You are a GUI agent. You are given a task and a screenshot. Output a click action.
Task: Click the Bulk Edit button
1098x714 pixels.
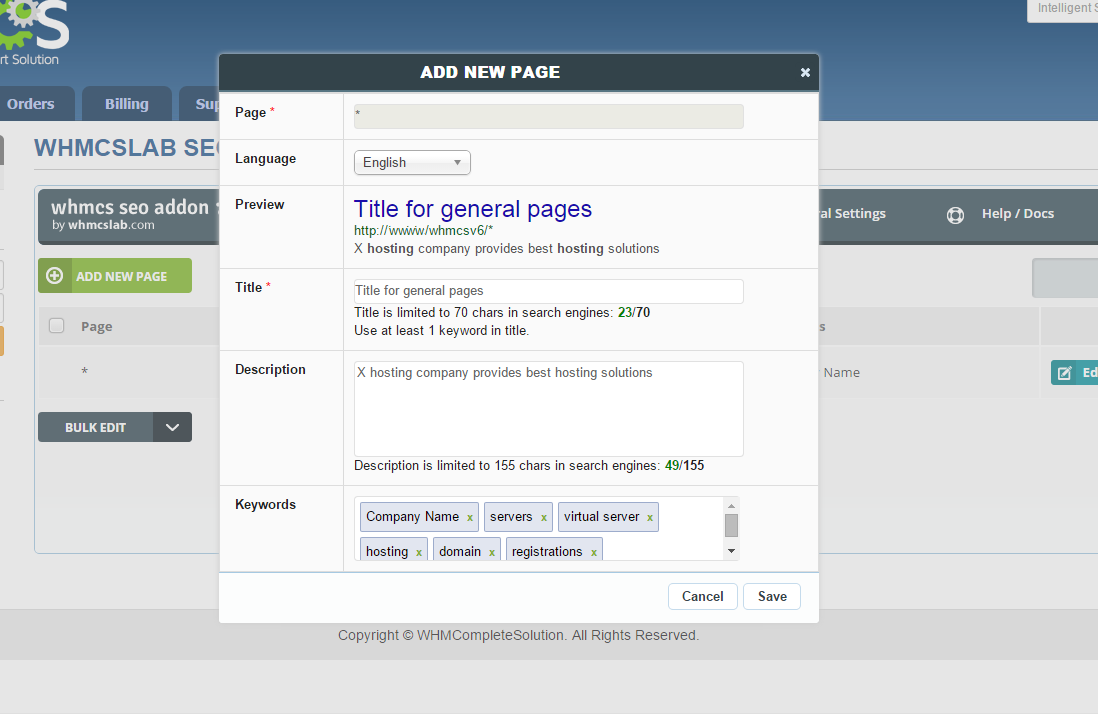point(95,427)
